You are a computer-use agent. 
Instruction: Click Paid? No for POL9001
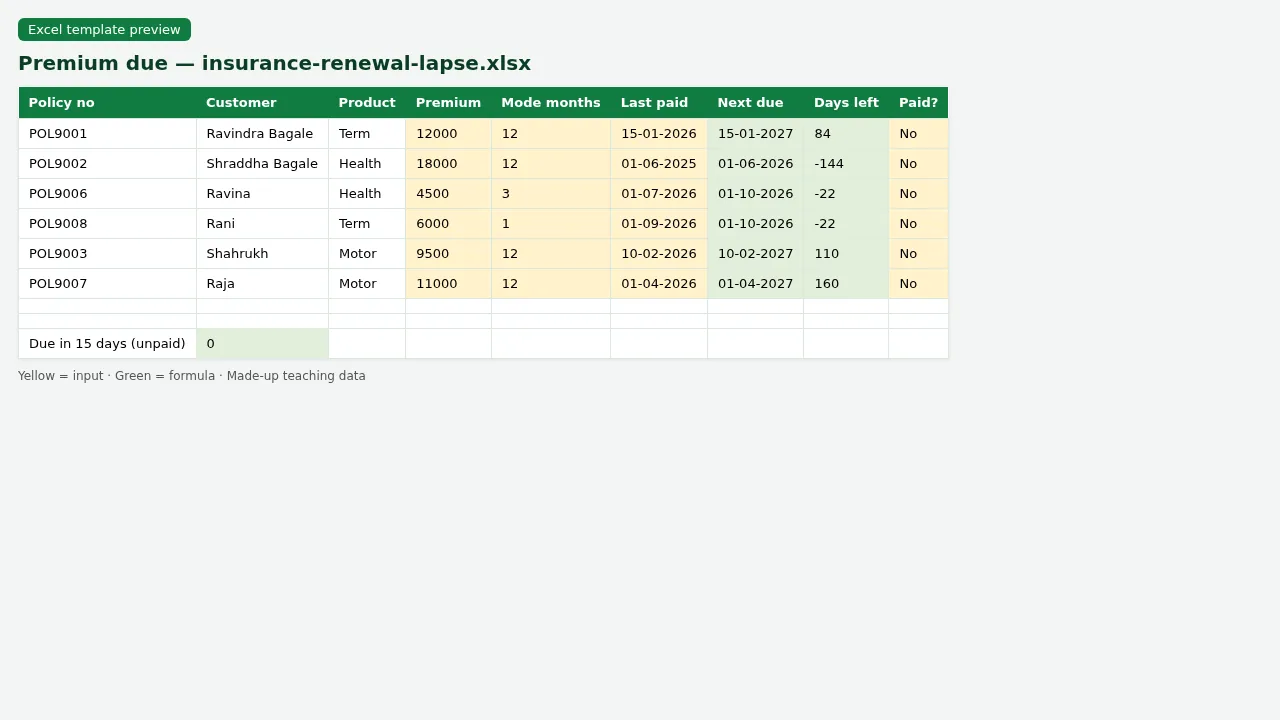click(918, 134)
